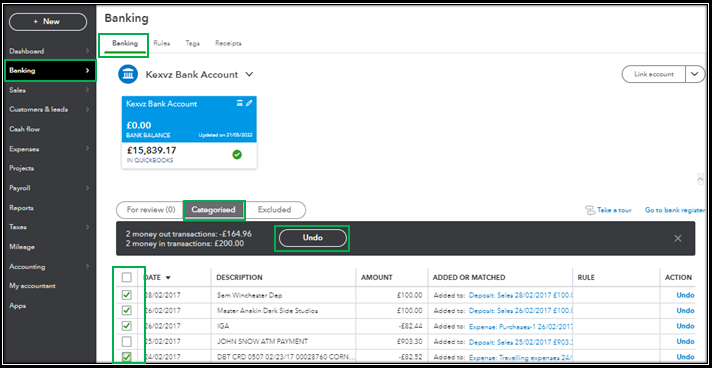Click the edit pencil icon on account card
Screen dimensions: 713x368
point(249,103)
